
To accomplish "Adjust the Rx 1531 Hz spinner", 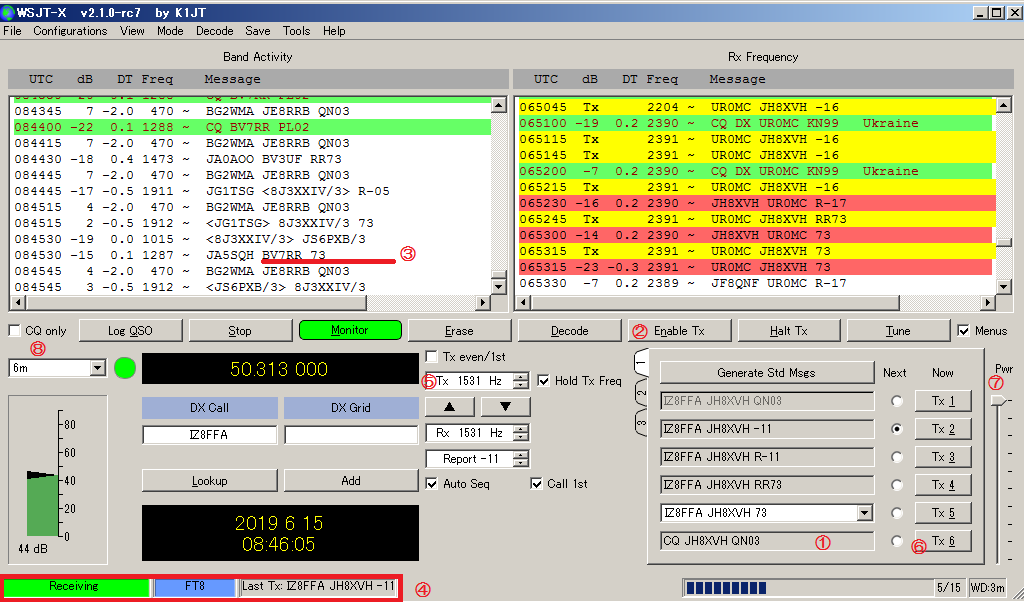I will [x=520, y=433].
